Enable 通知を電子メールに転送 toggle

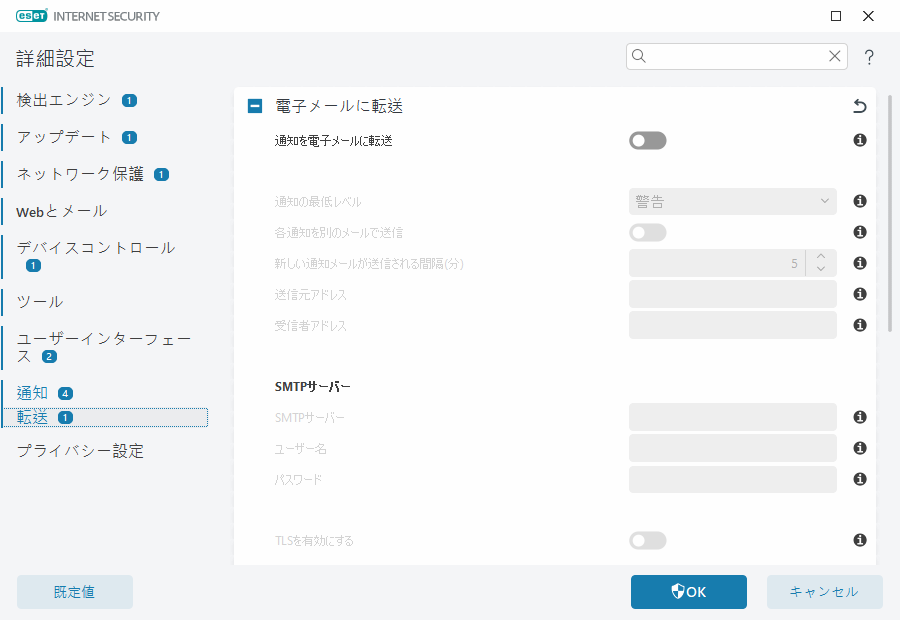[x=647, y=140]
